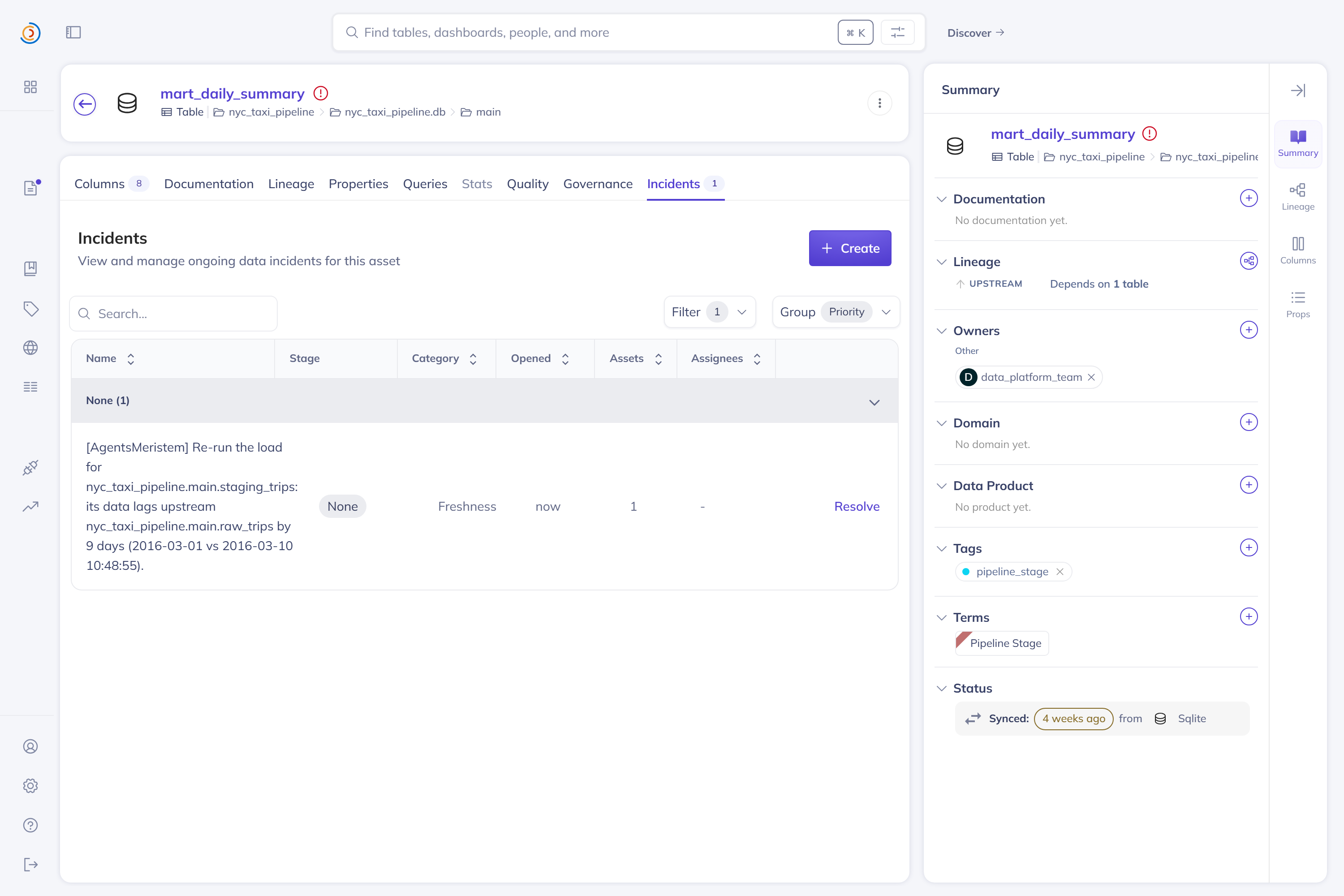This screenshot has width=1344, height=896.
Task: Add documentation with the plus icon
Action: coord(1249,198)
